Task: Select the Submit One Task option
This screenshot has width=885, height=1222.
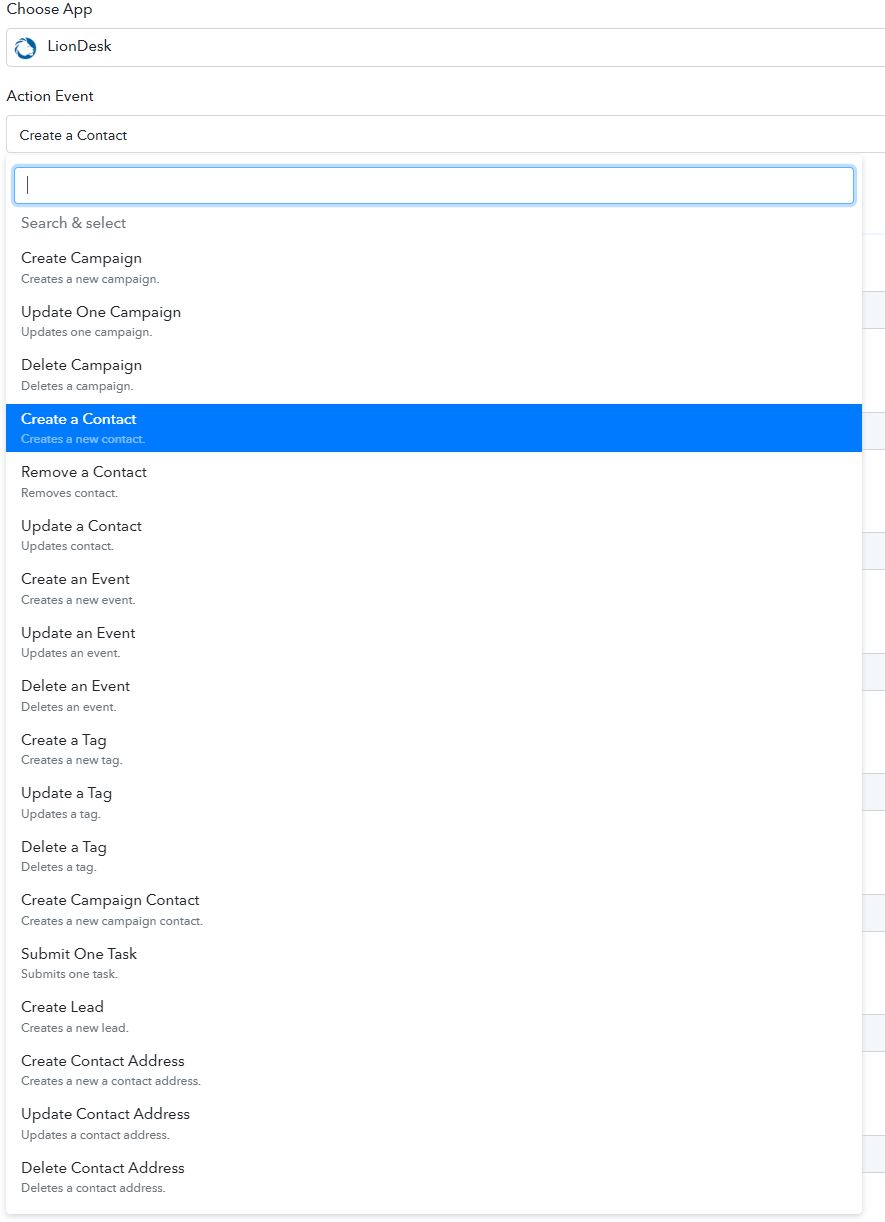Action: pyautogui.click(x=434, y=963)
